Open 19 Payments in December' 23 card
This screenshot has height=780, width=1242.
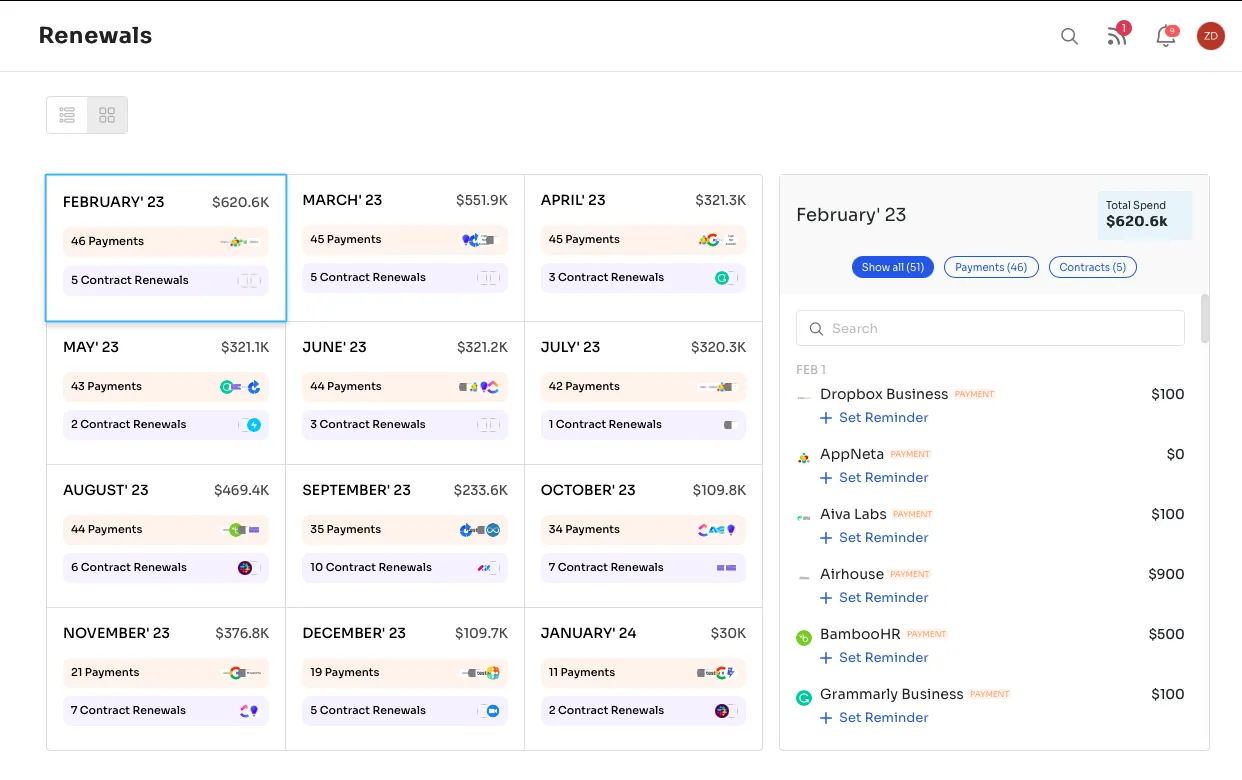tap(405, 672)
